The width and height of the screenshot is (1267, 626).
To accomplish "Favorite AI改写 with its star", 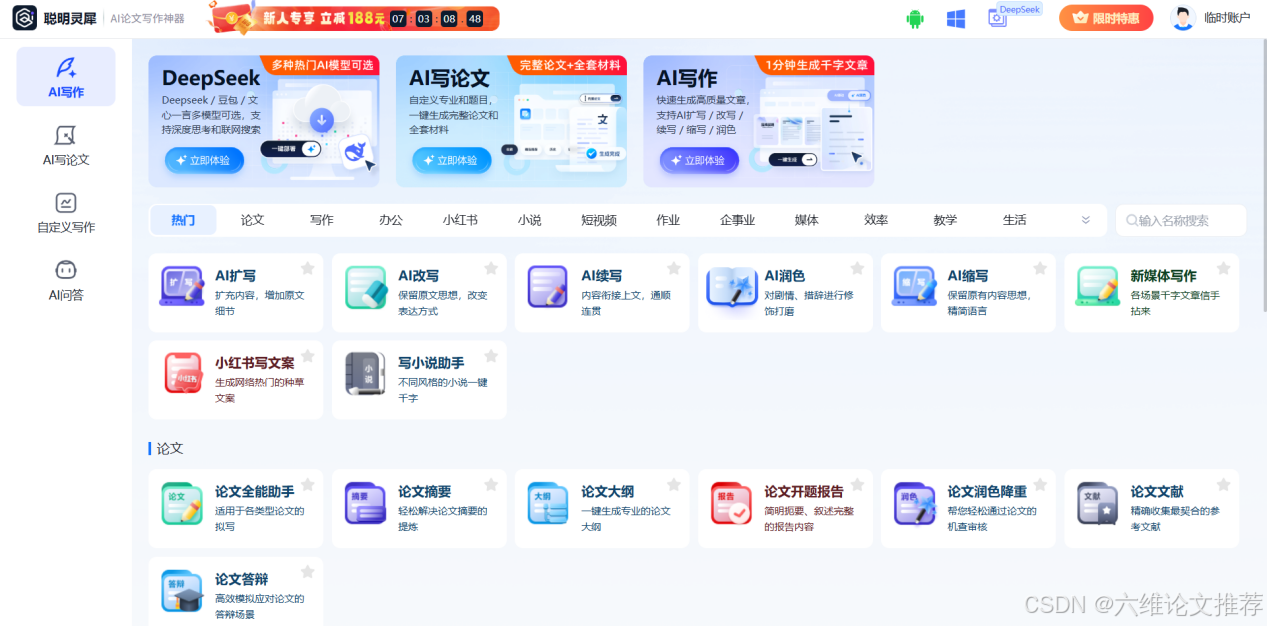I will pyautogui.click(x=491, y=268).
